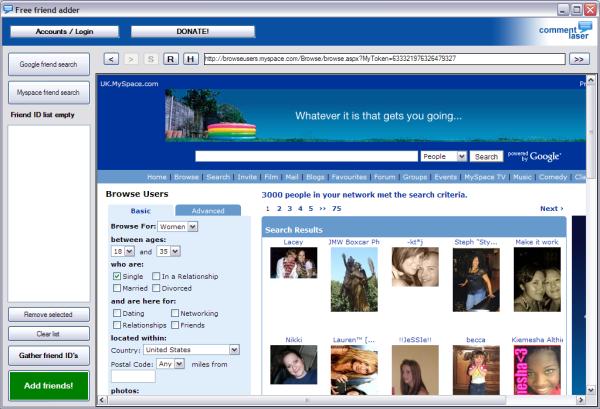This screenshot has width=600, height=409.
Task: Click the postal code input box
Action: [x=133, y=376]
